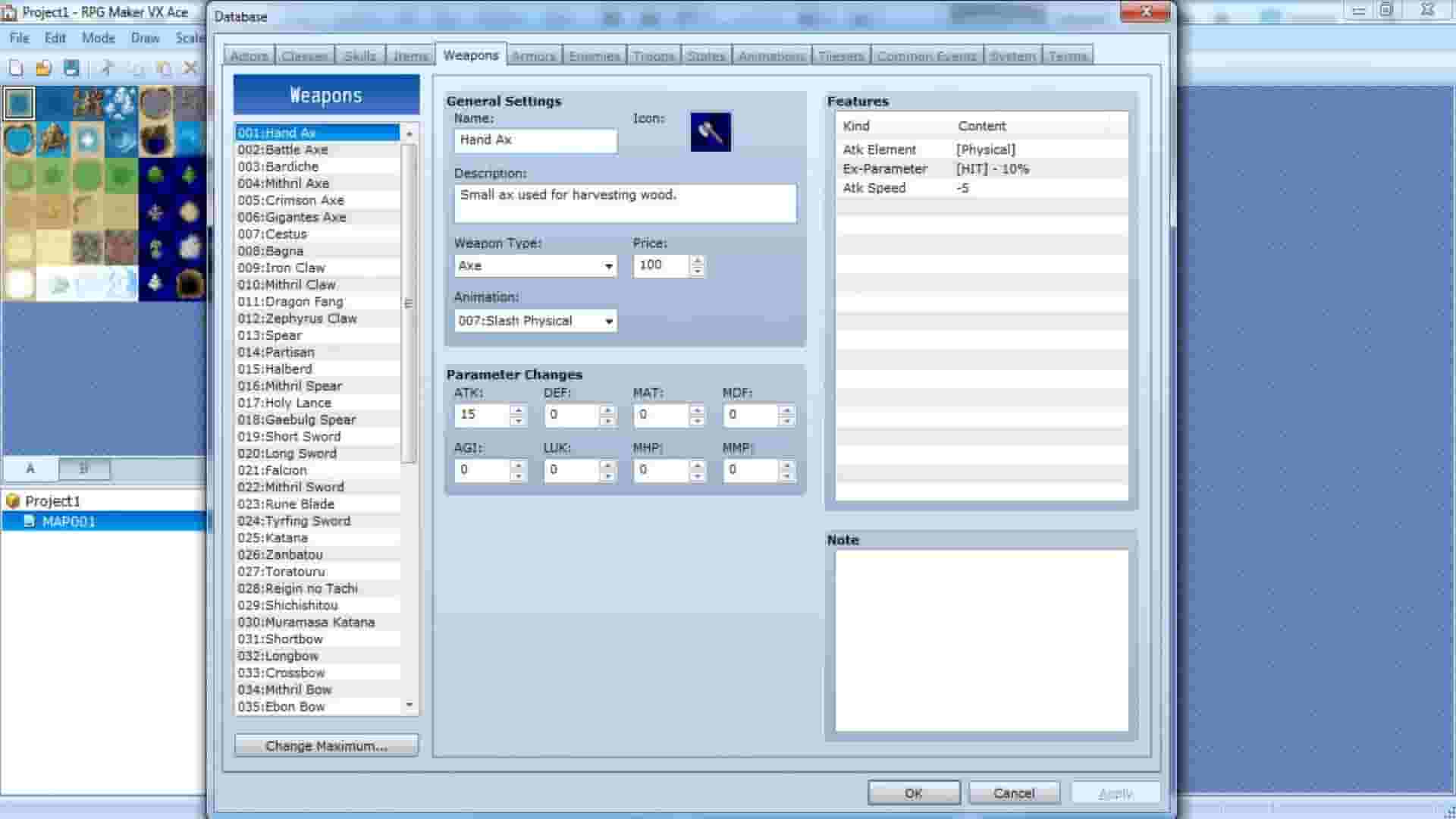Screen dimensions: 1456x819
Task: Click the Delete toolbar icon
Action: click(x=190, y=68)
